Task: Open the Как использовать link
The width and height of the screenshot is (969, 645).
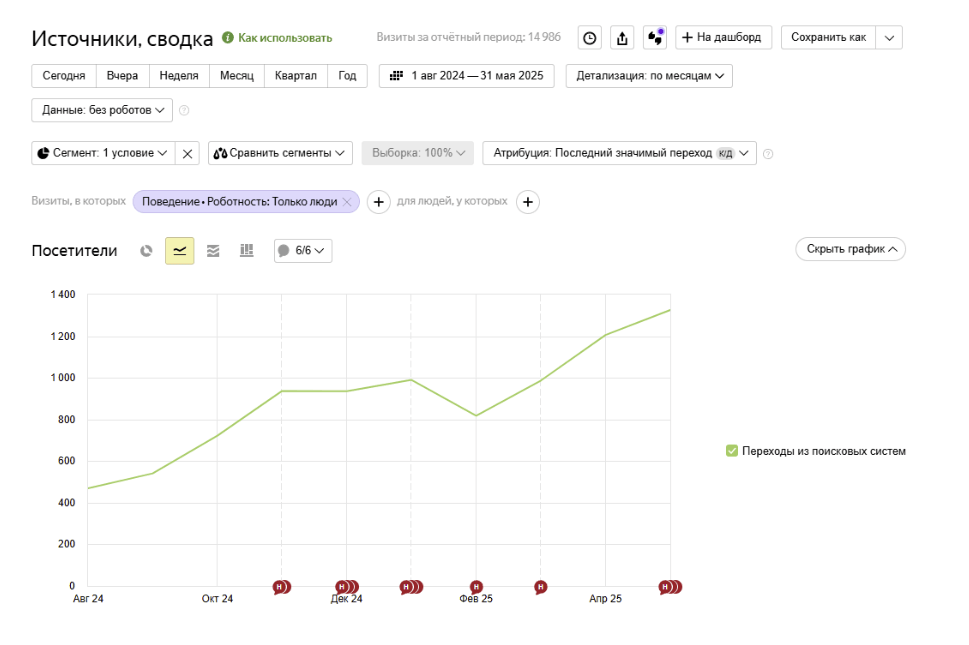Action: point(285,38)
